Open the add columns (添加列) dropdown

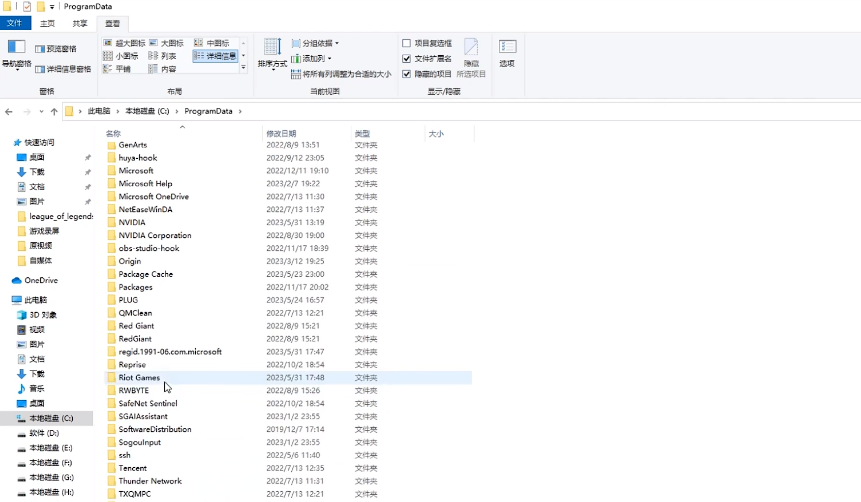tap(311, 58)
